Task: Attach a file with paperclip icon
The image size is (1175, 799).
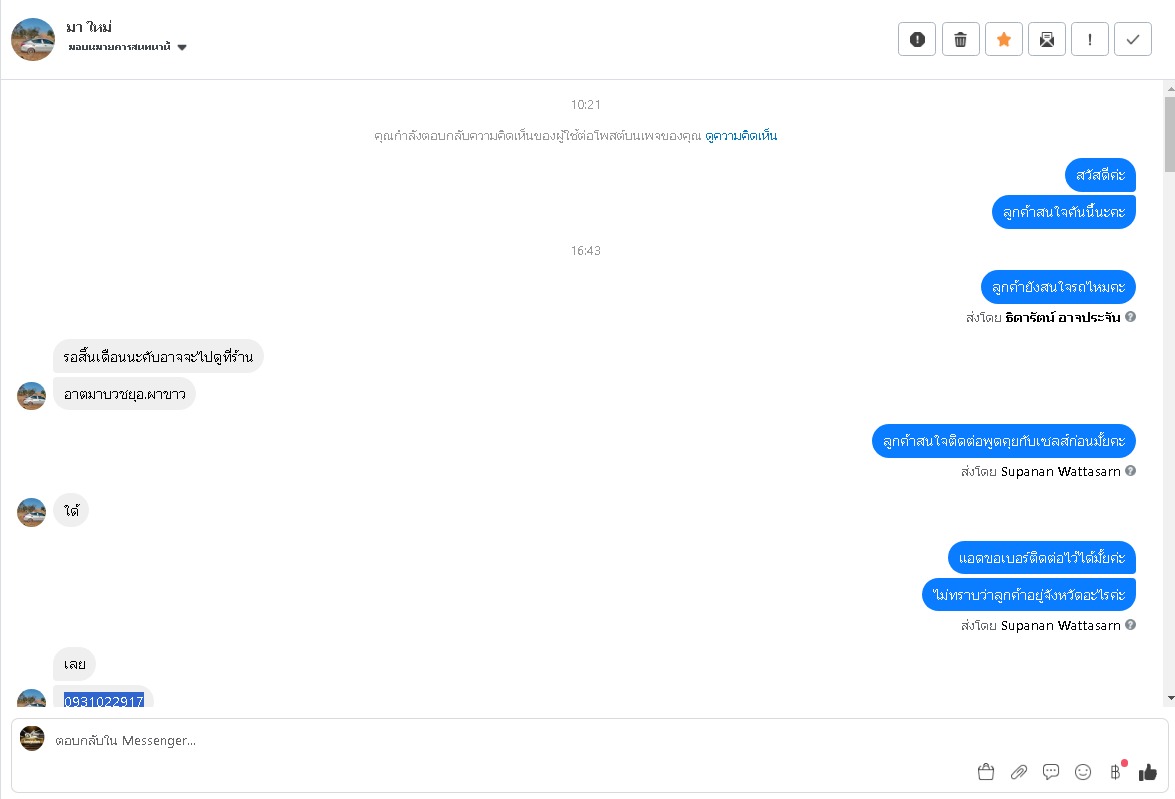Action: click(x=1018, y=772)
